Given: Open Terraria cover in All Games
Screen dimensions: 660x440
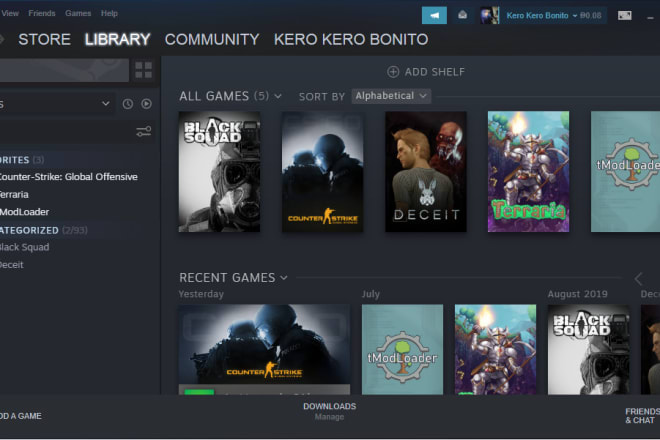Looking at the screenshot, I should click(x=528, y=172).
